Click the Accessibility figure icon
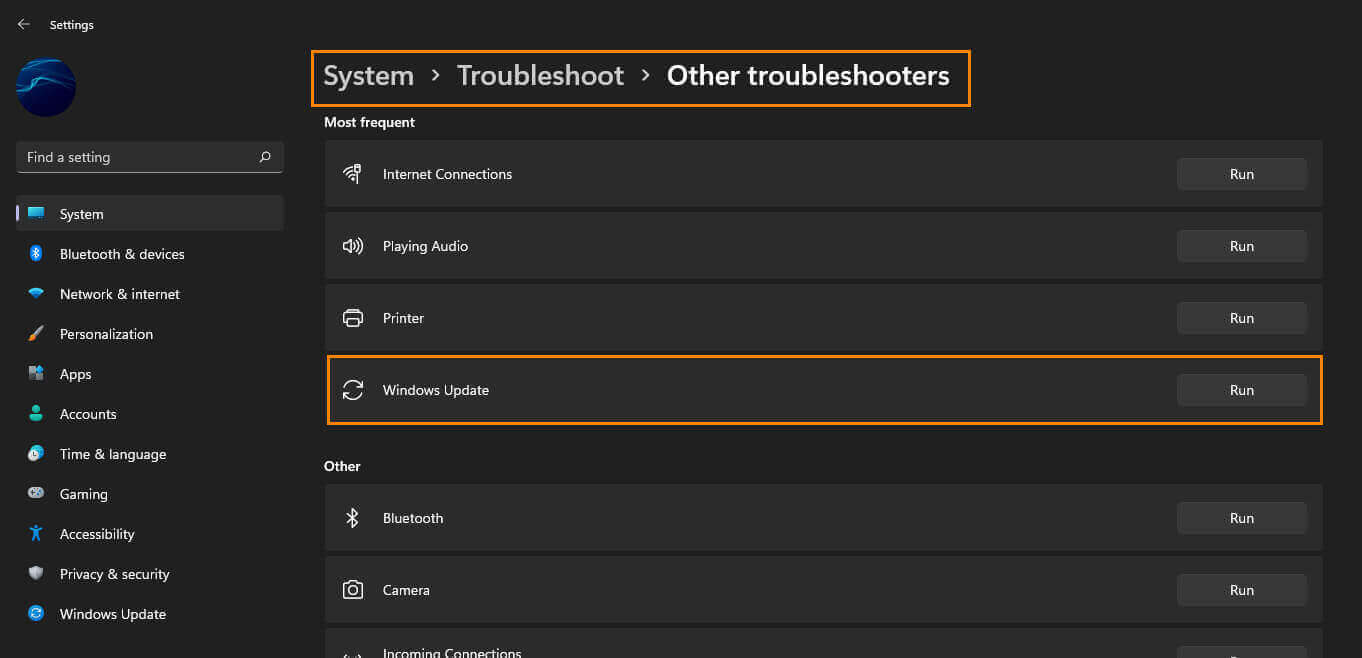 tap(36, 534)
